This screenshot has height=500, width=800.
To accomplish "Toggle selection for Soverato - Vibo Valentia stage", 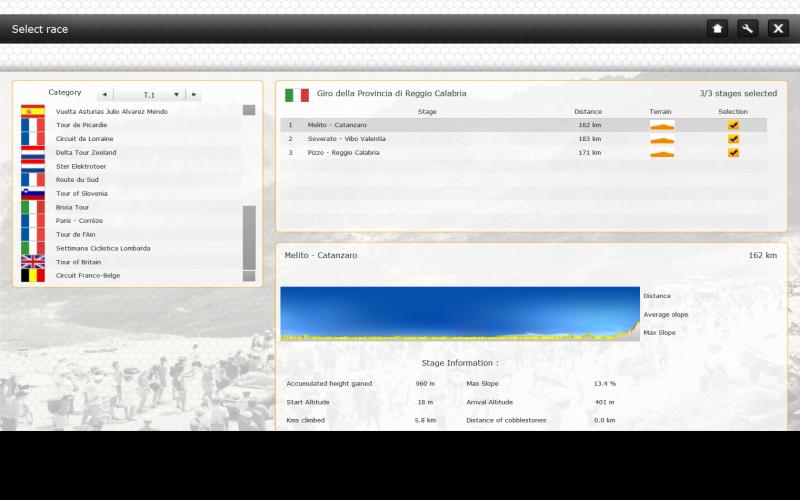I will coord(733,139).
